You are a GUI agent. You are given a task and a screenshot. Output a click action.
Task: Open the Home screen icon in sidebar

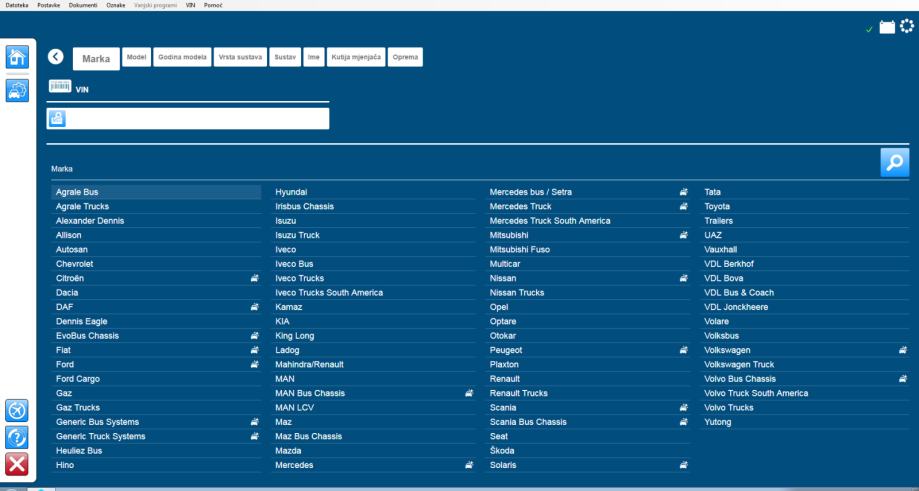pyautogui.click(x=17, y=57)
